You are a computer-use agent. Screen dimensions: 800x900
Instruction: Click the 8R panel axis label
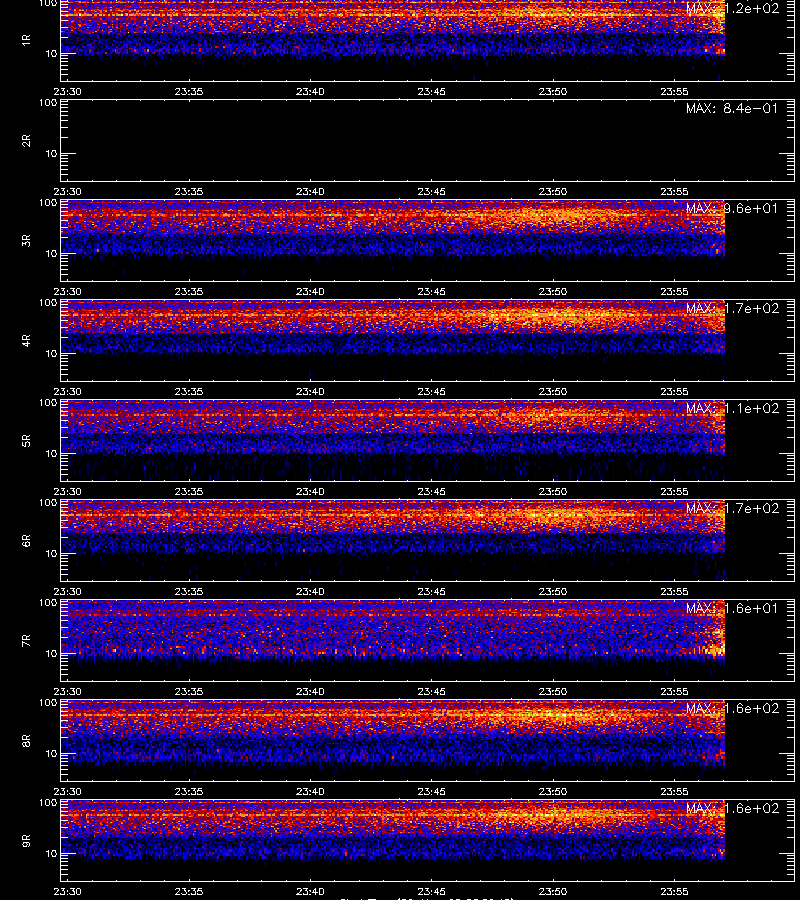26,740
